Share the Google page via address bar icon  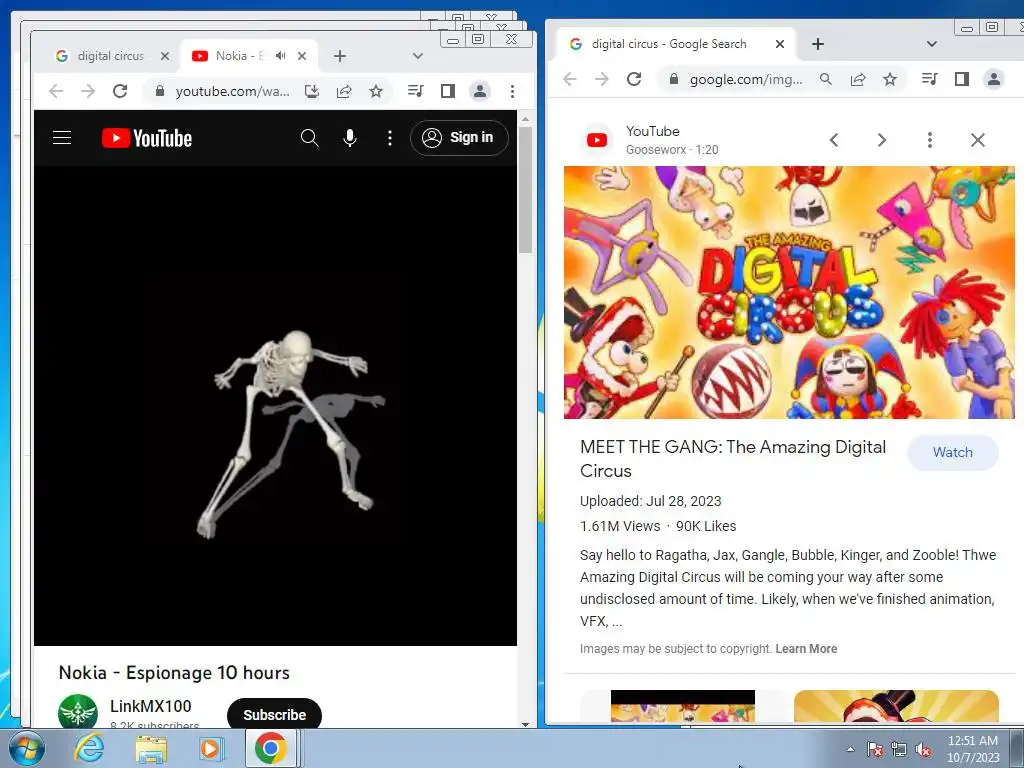[858, 79]
